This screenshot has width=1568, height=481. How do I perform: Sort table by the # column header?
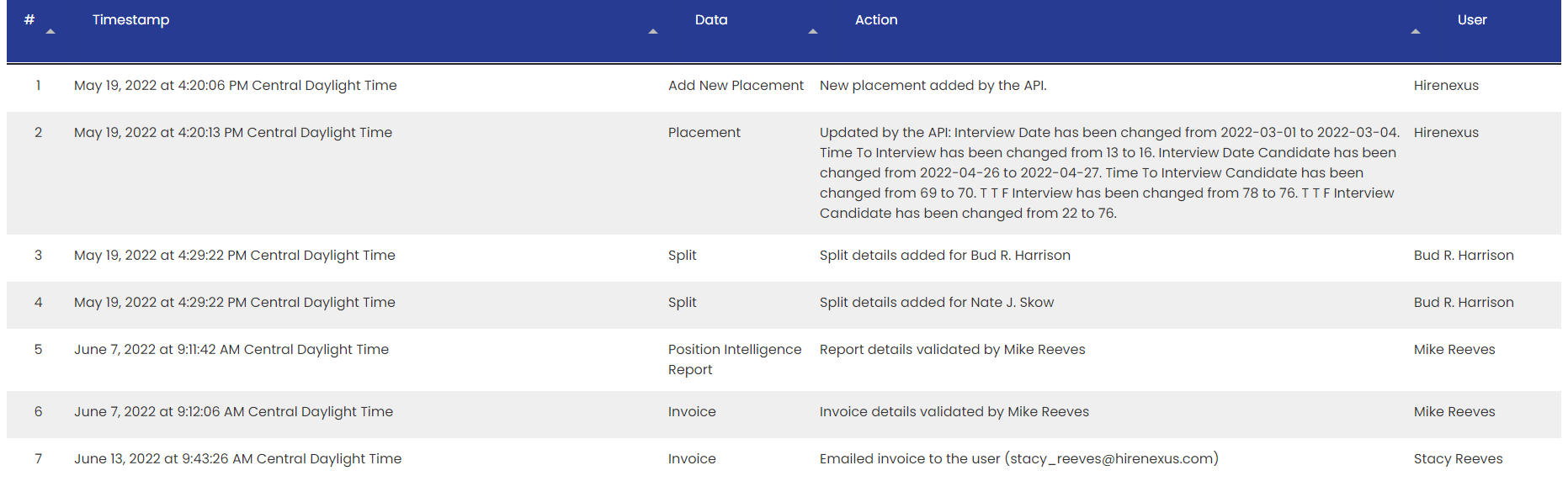pyautogui.click(x=29, y=19)
